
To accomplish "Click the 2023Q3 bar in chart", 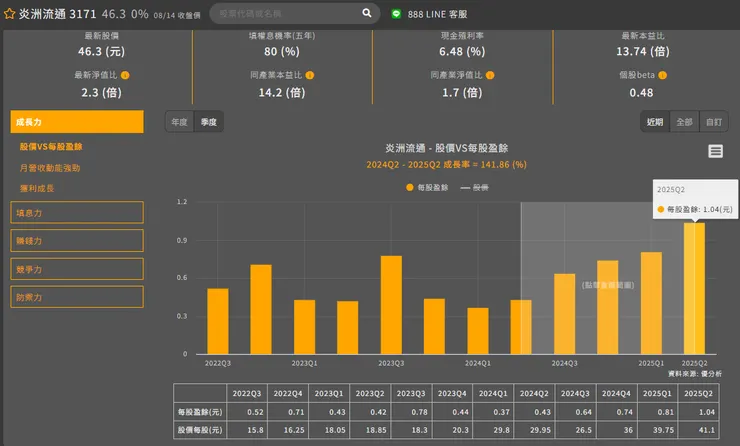I will pos(391,305).
